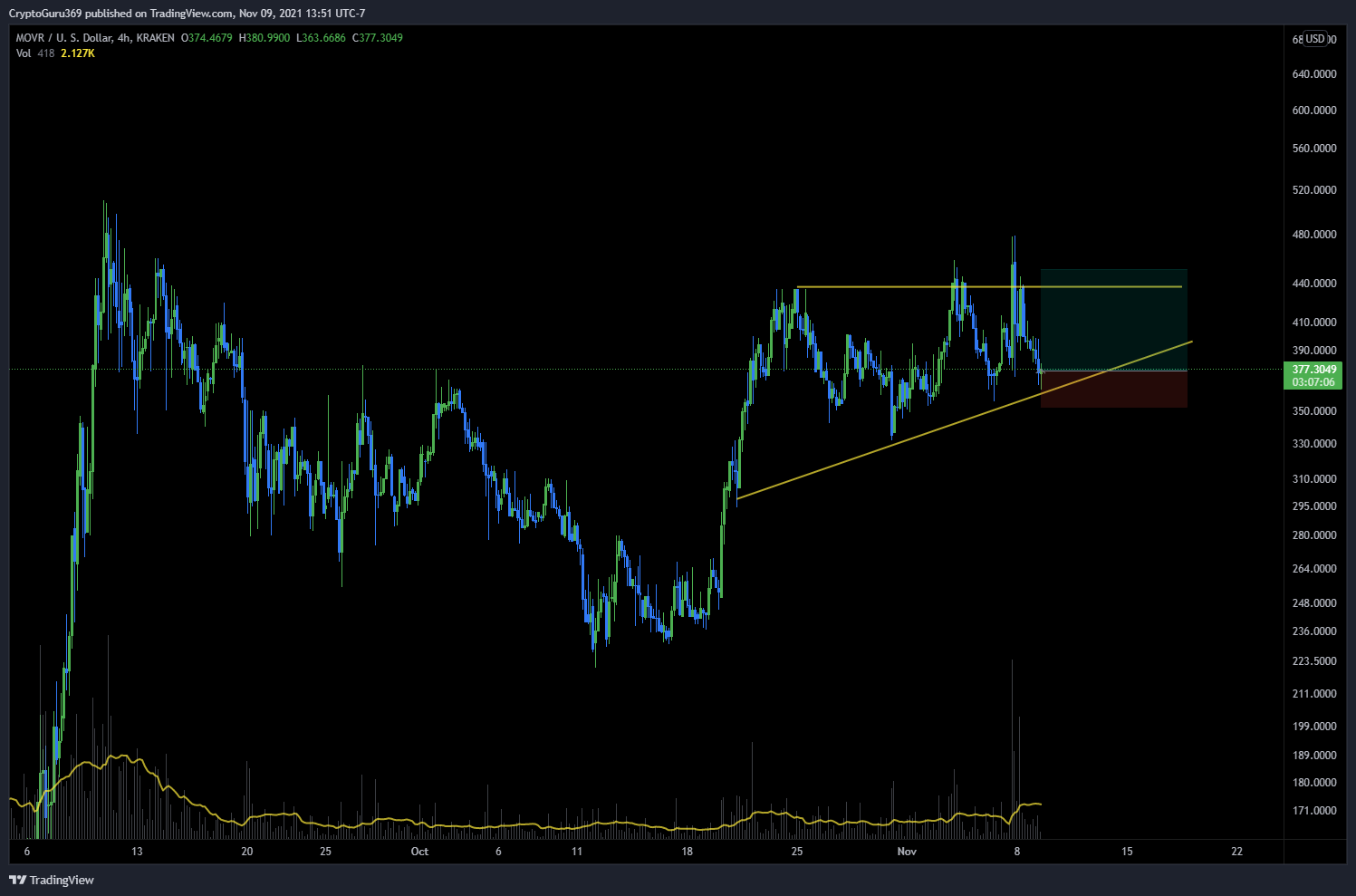Click the current price label 377.3049
The height and width of the screenshot is (896, 1356).
[x=1313, y=370]
